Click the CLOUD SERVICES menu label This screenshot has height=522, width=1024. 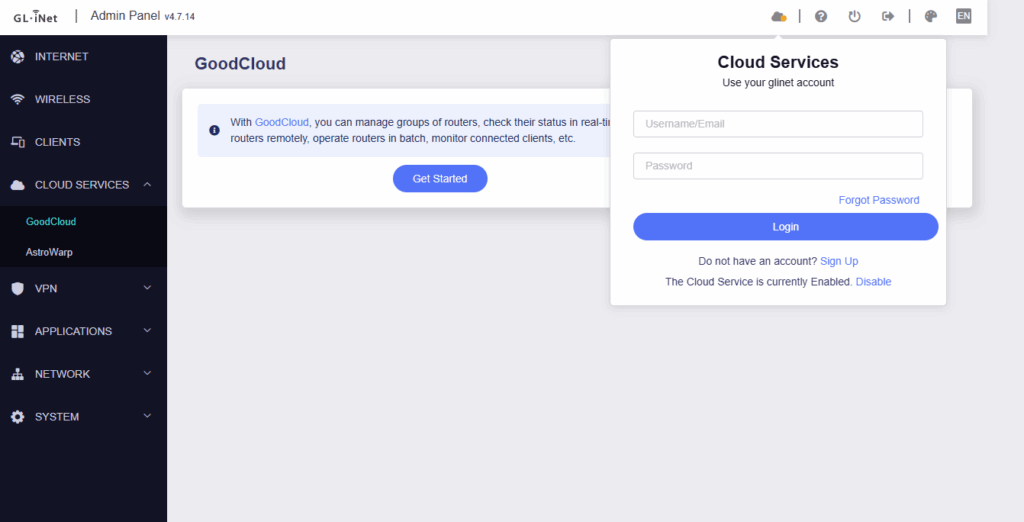(82, 185)
